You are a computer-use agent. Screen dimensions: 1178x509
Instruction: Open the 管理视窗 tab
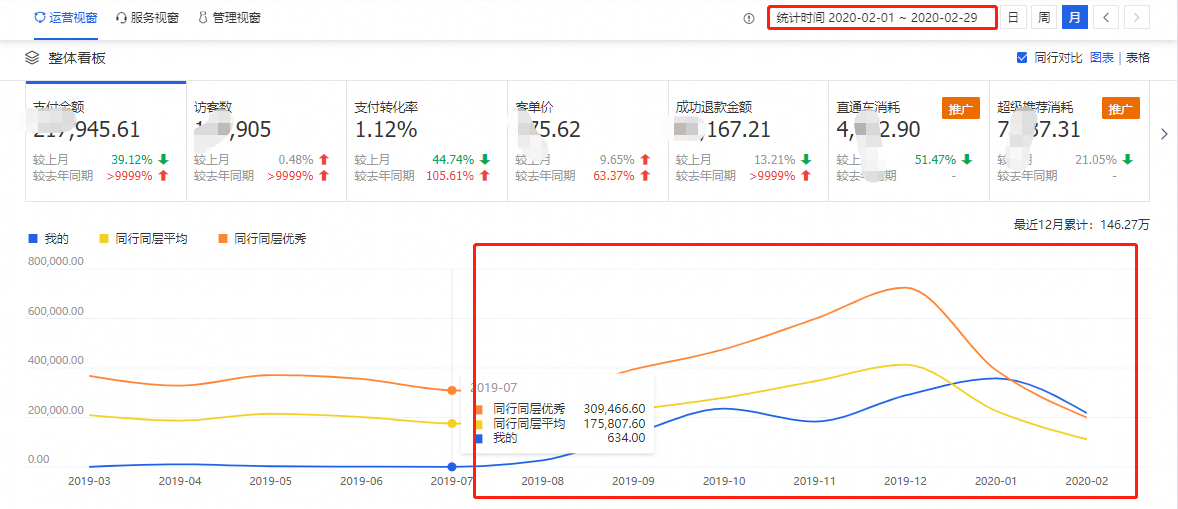coord(236,18)
